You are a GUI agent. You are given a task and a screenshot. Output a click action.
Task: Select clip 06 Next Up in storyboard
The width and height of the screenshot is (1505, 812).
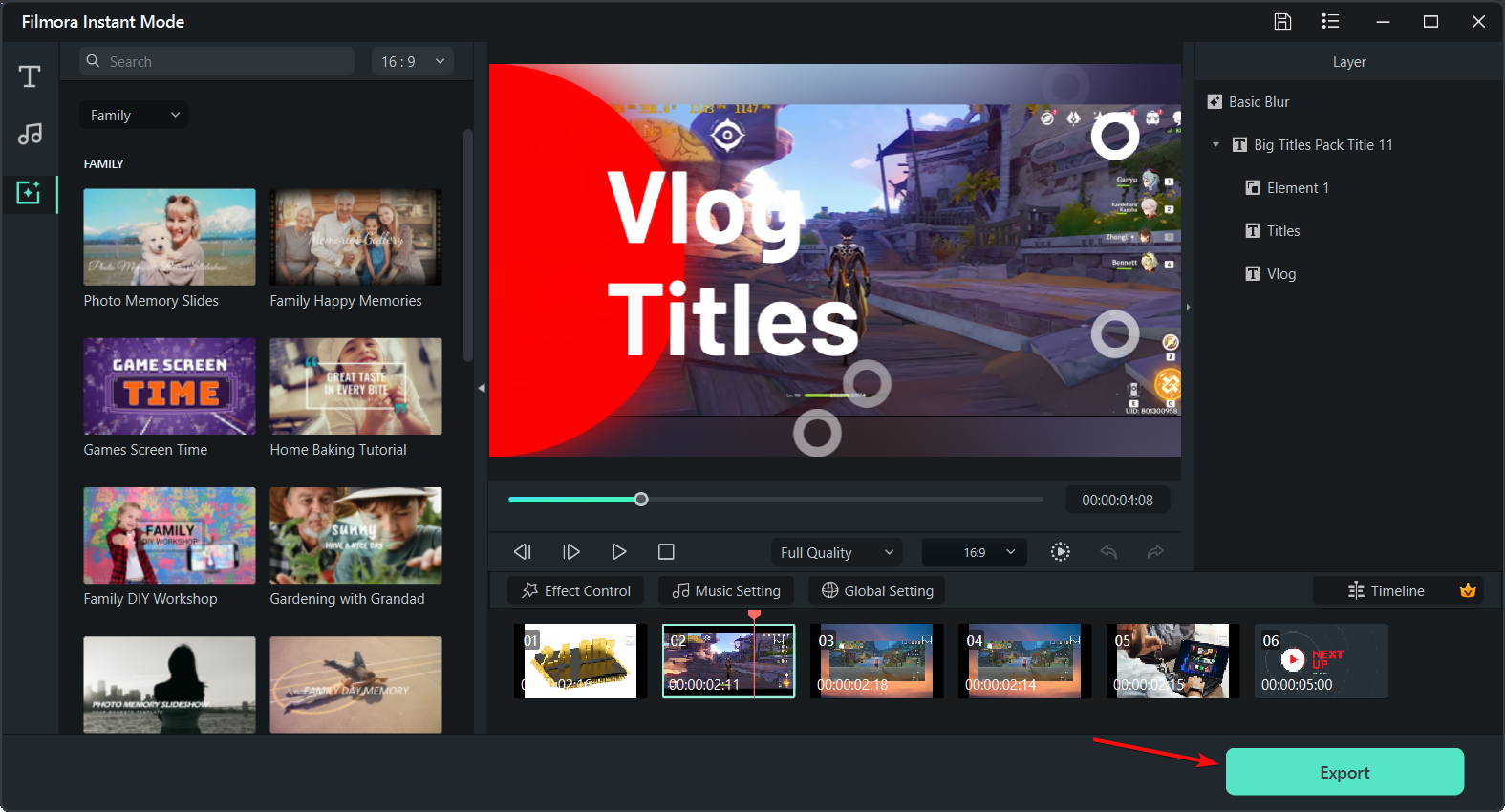(1321, 661)
